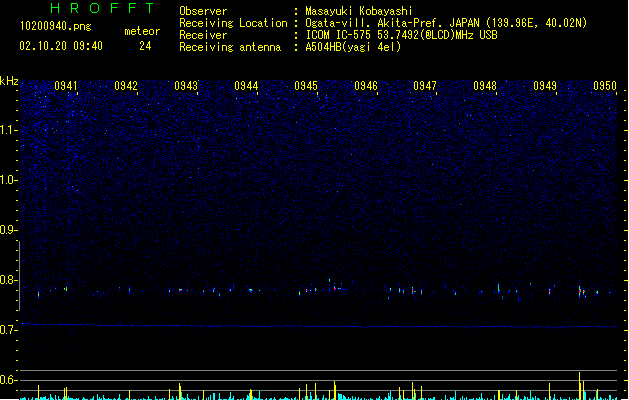Click the 0.7 kHz axis label

(x=8, y=330)
